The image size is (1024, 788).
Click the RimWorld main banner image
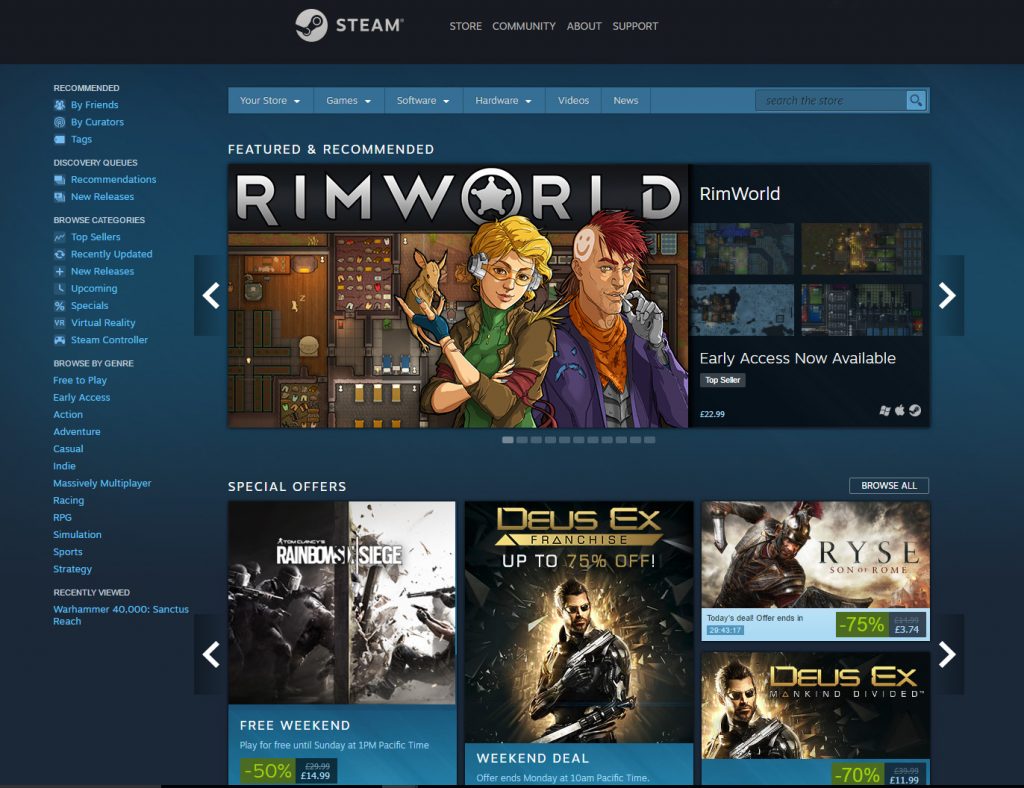coord(458,296)
